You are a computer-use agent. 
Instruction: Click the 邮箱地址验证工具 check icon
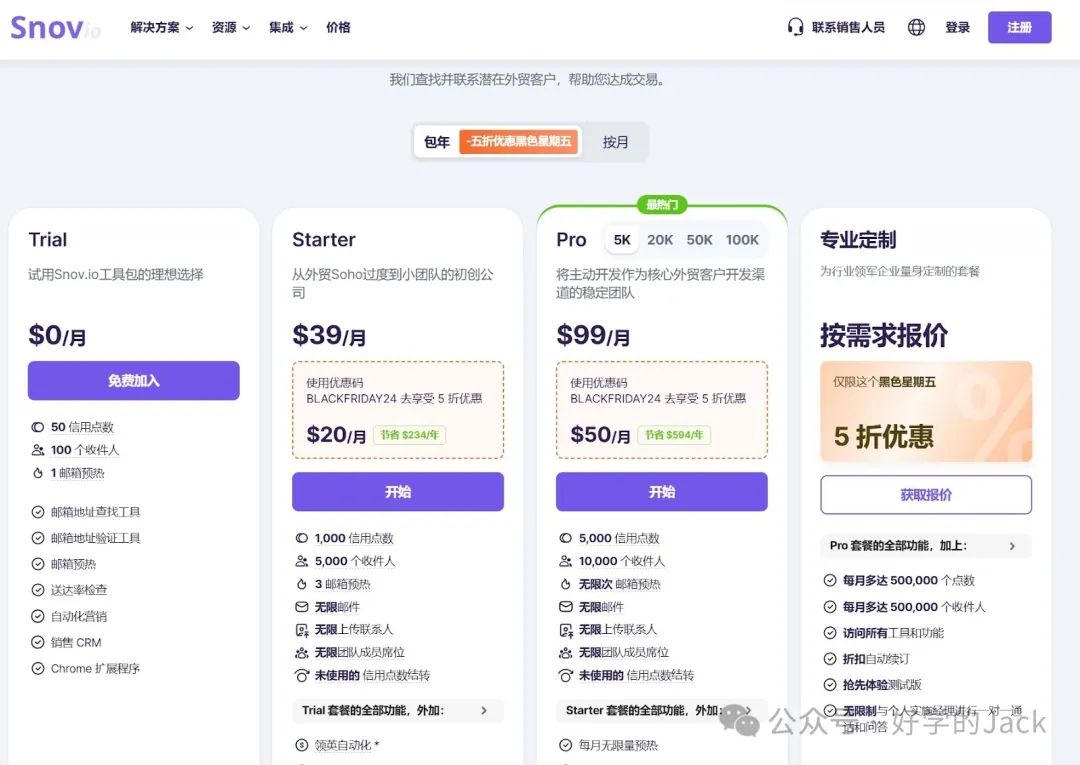click(x=38, y=538)
